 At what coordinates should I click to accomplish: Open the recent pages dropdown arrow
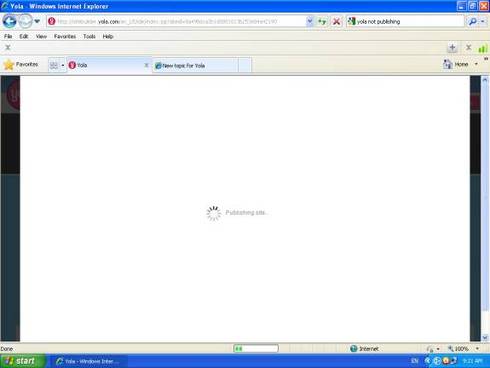37,21
